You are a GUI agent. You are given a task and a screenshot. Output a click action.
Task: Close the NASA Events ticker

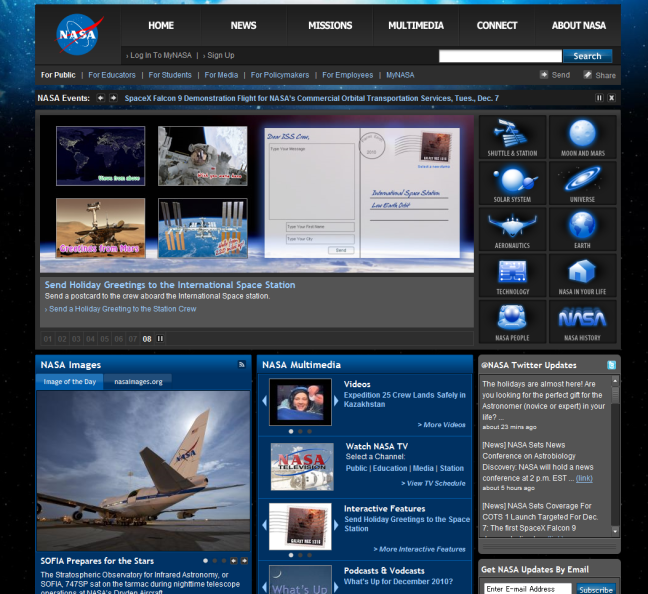612,98
